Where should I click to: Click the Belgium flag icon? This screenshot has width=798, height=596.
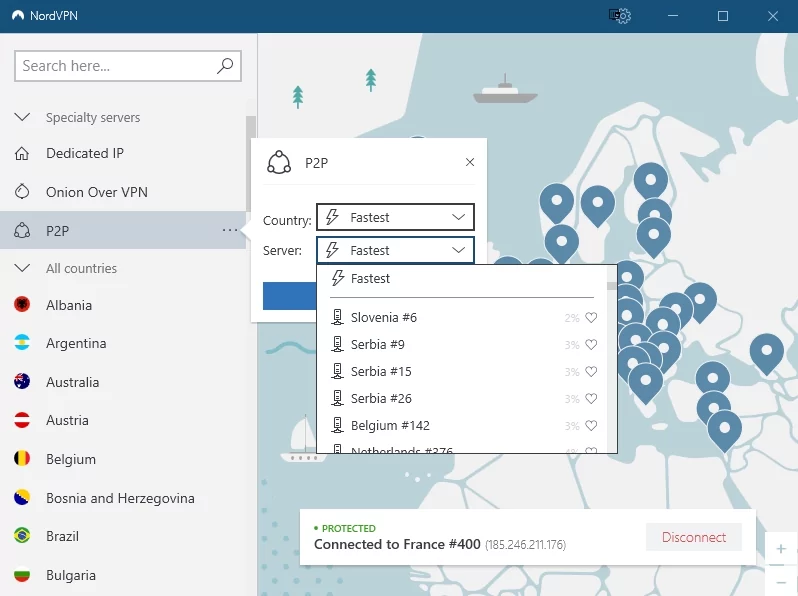click(x=22, y=459)
